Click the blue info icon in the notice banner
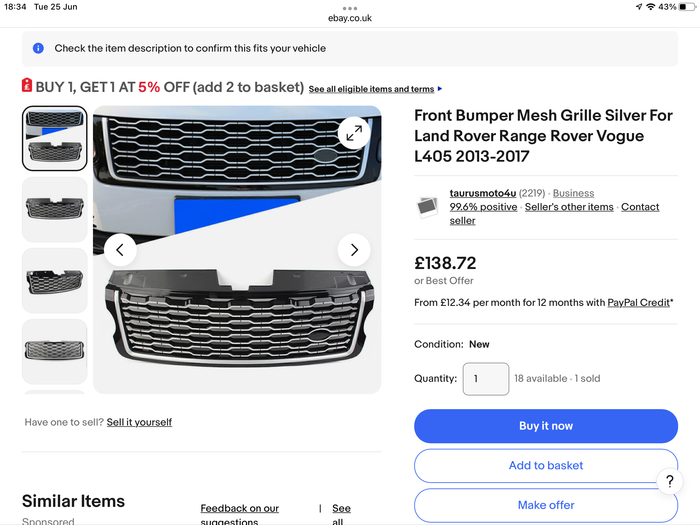This screenshot has width=700, height=525. [38, 48]
